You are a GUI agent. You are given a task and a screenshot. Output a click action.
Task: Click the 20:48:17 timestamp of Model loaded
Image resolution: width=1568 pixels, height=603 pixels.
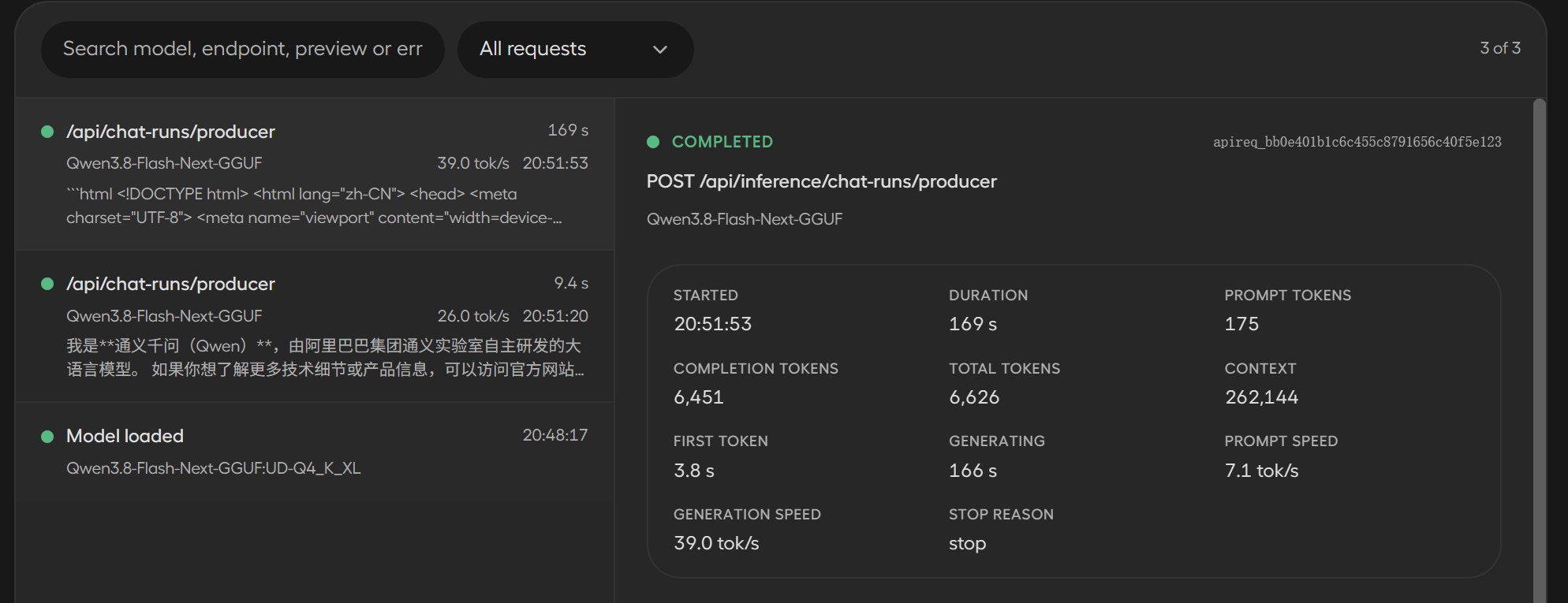[x=555, y=435]
